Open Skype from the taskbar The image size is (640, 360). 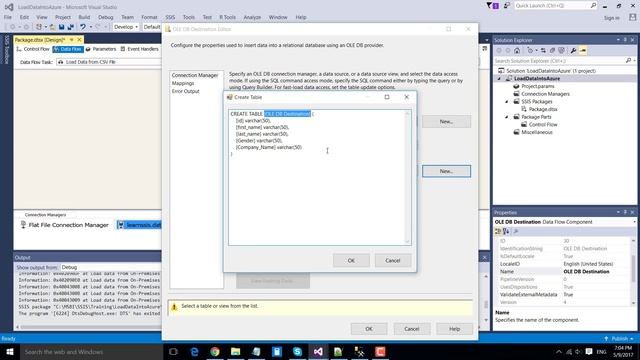[x=298, y=351]
